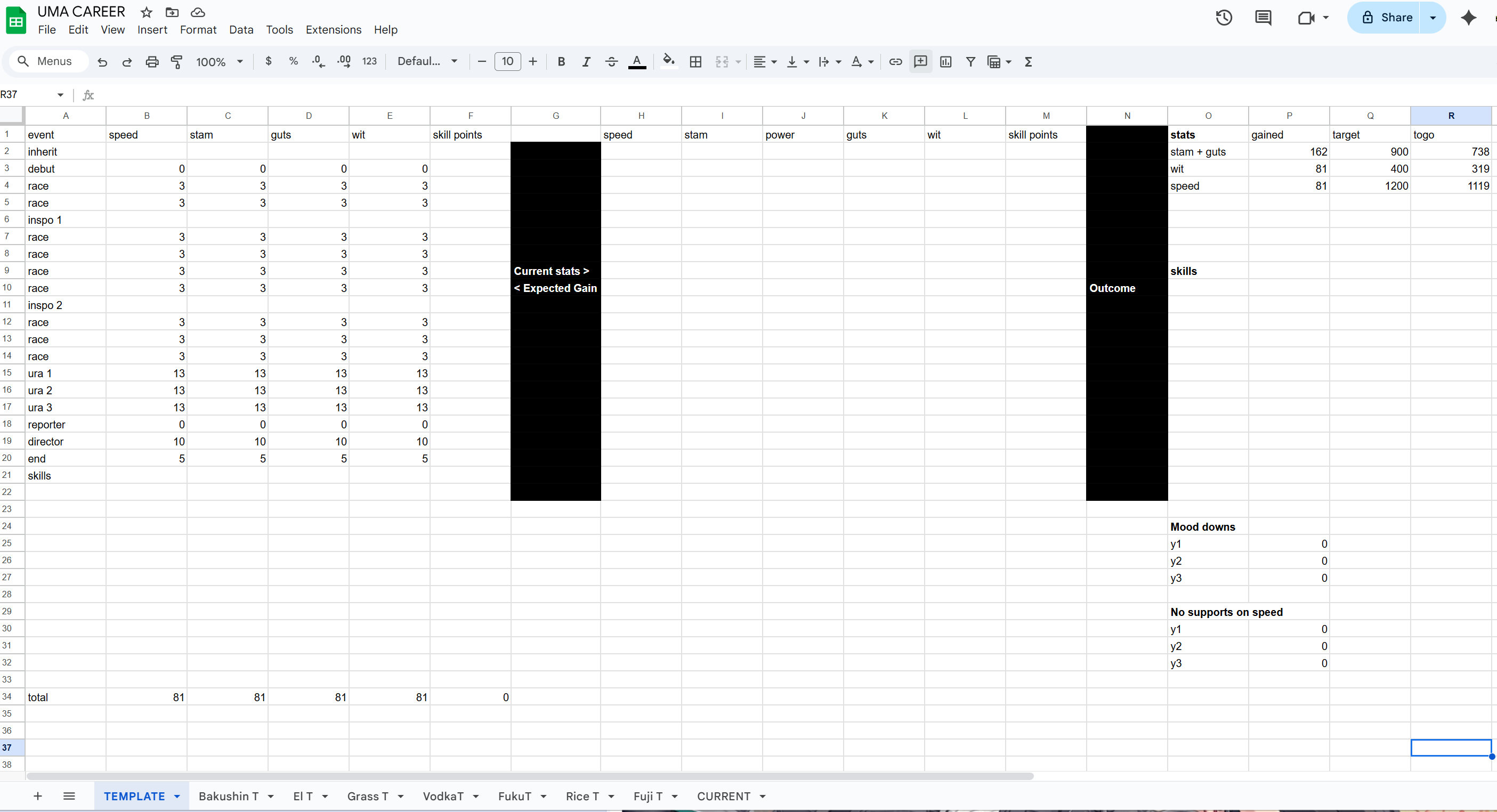
Task: Switch to the Bakushin T sheet tab
Action: click(228, 797)
